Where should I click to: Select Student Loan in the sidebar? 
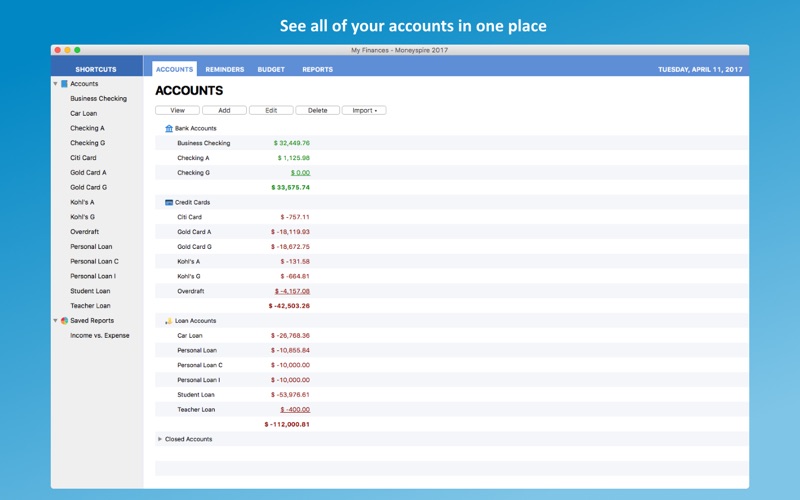(x=90, y=291)
